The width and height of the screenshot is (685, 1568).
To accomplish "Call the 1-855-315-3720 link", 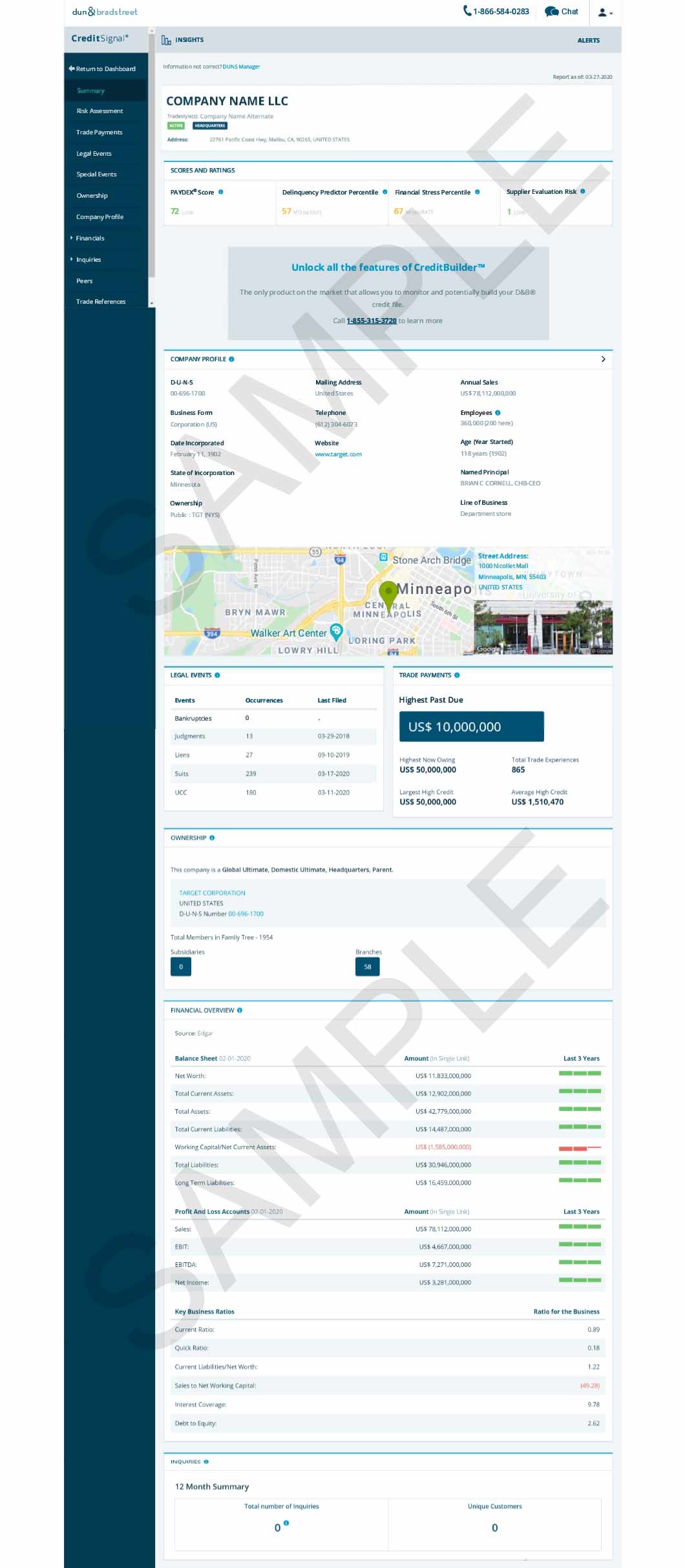I will [372, 321].
